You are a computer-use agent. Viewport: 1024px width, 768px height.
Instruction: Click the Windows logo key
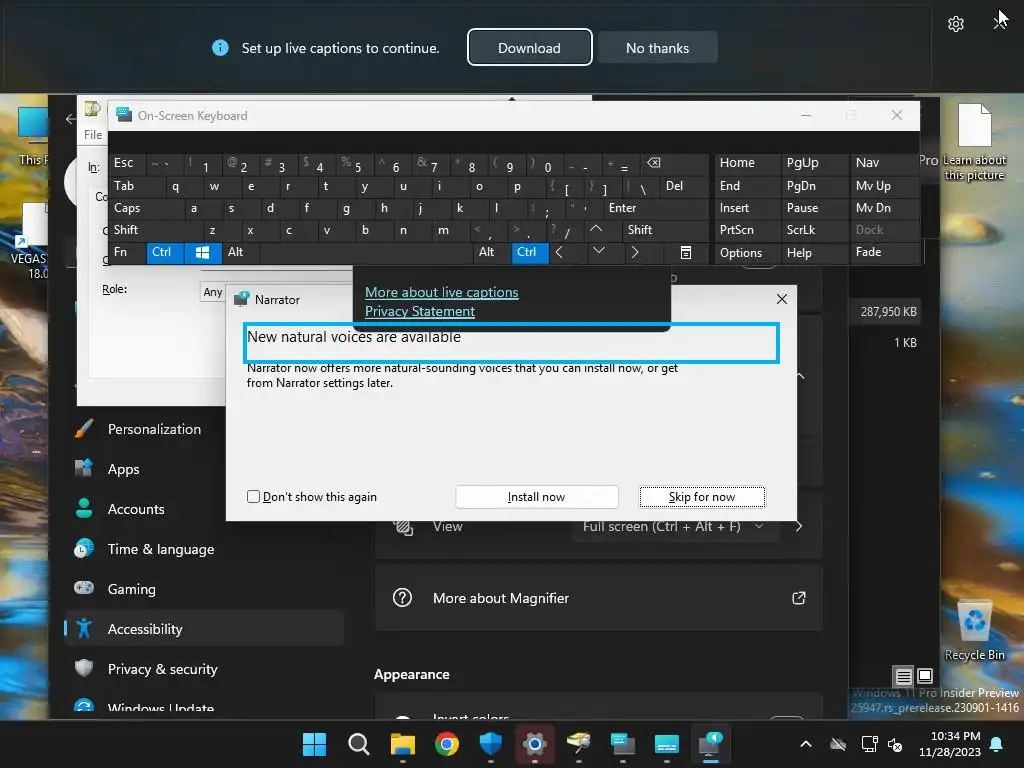(202, 252)
